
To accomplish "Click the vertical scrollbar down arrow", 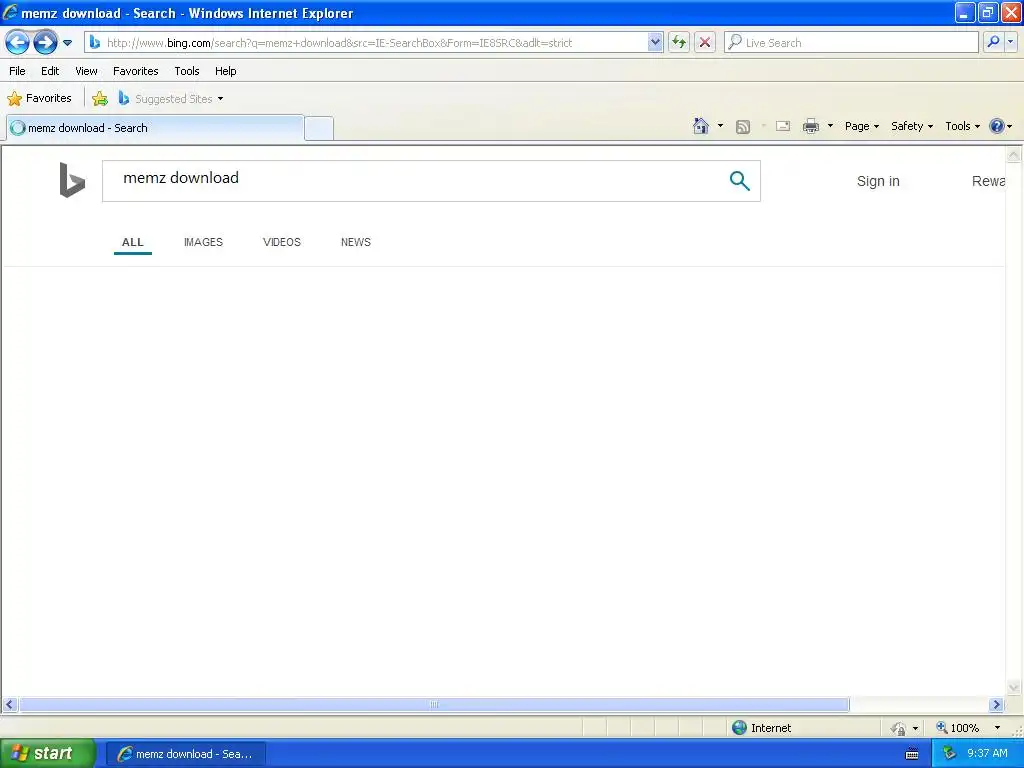I will [1014, 687].
